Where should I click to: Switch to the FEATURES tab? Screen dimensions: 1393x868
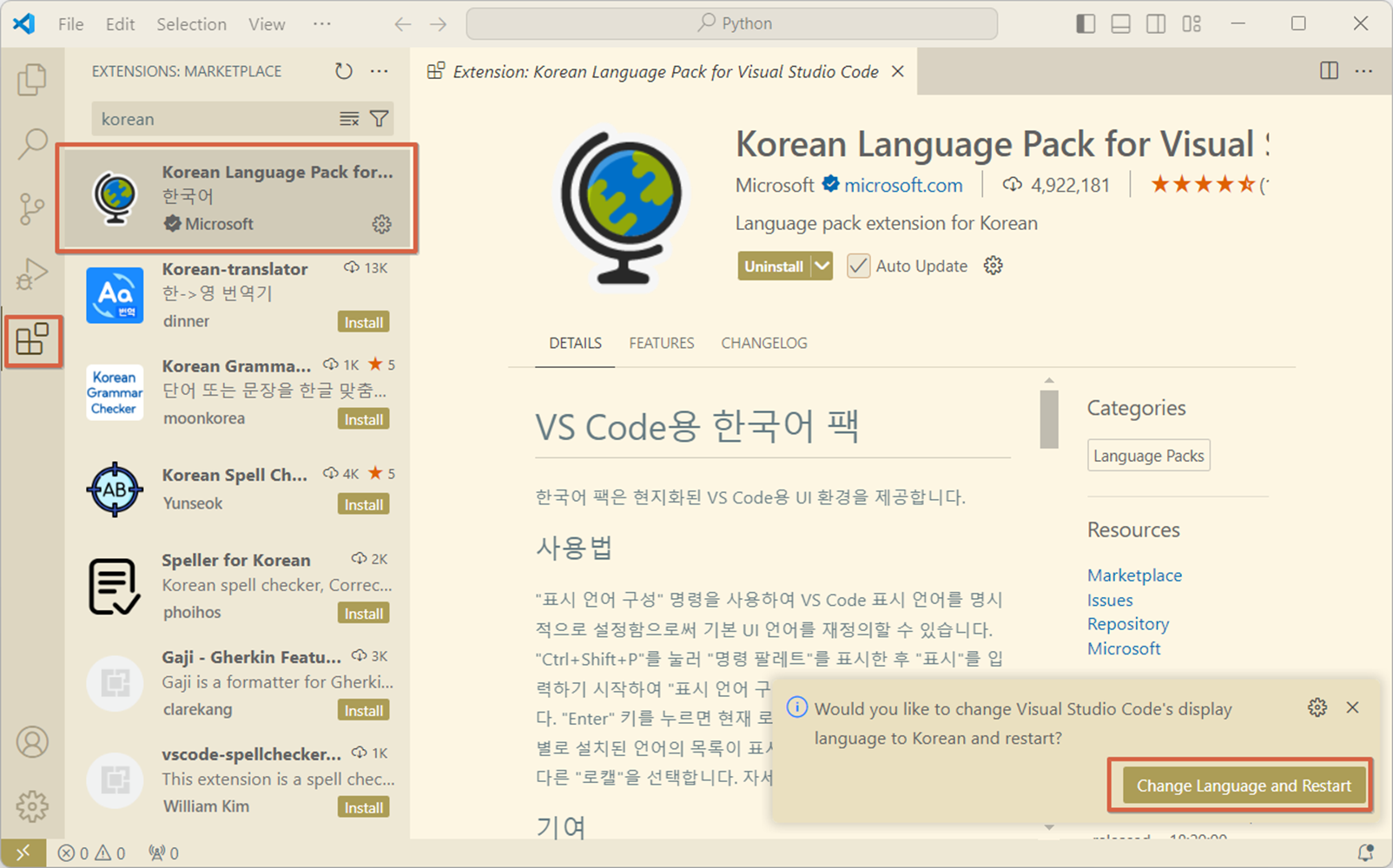click(662, 343)
